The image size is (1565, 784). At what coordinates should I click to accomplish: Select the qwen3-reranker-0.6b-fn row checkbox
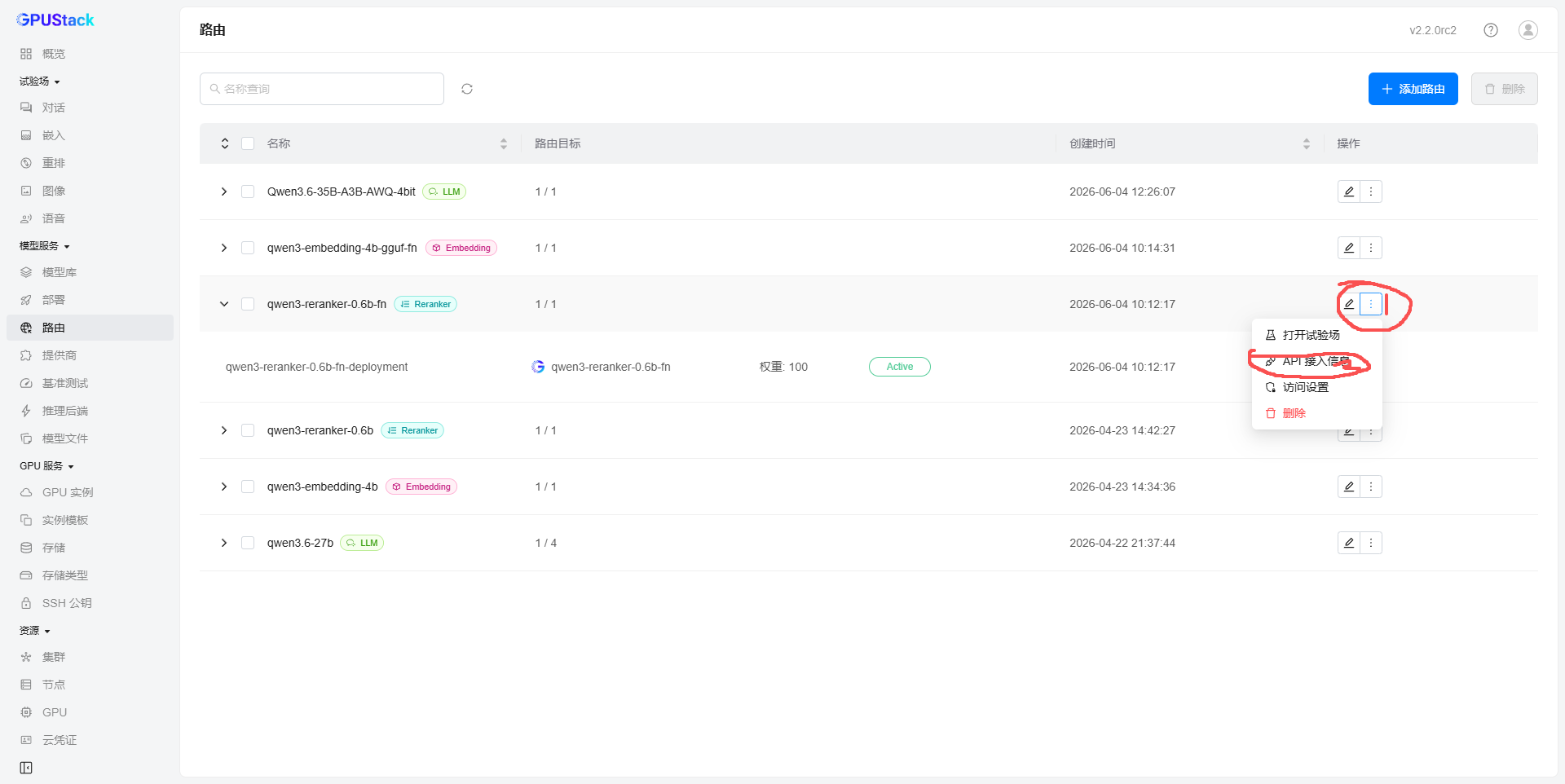248,304
